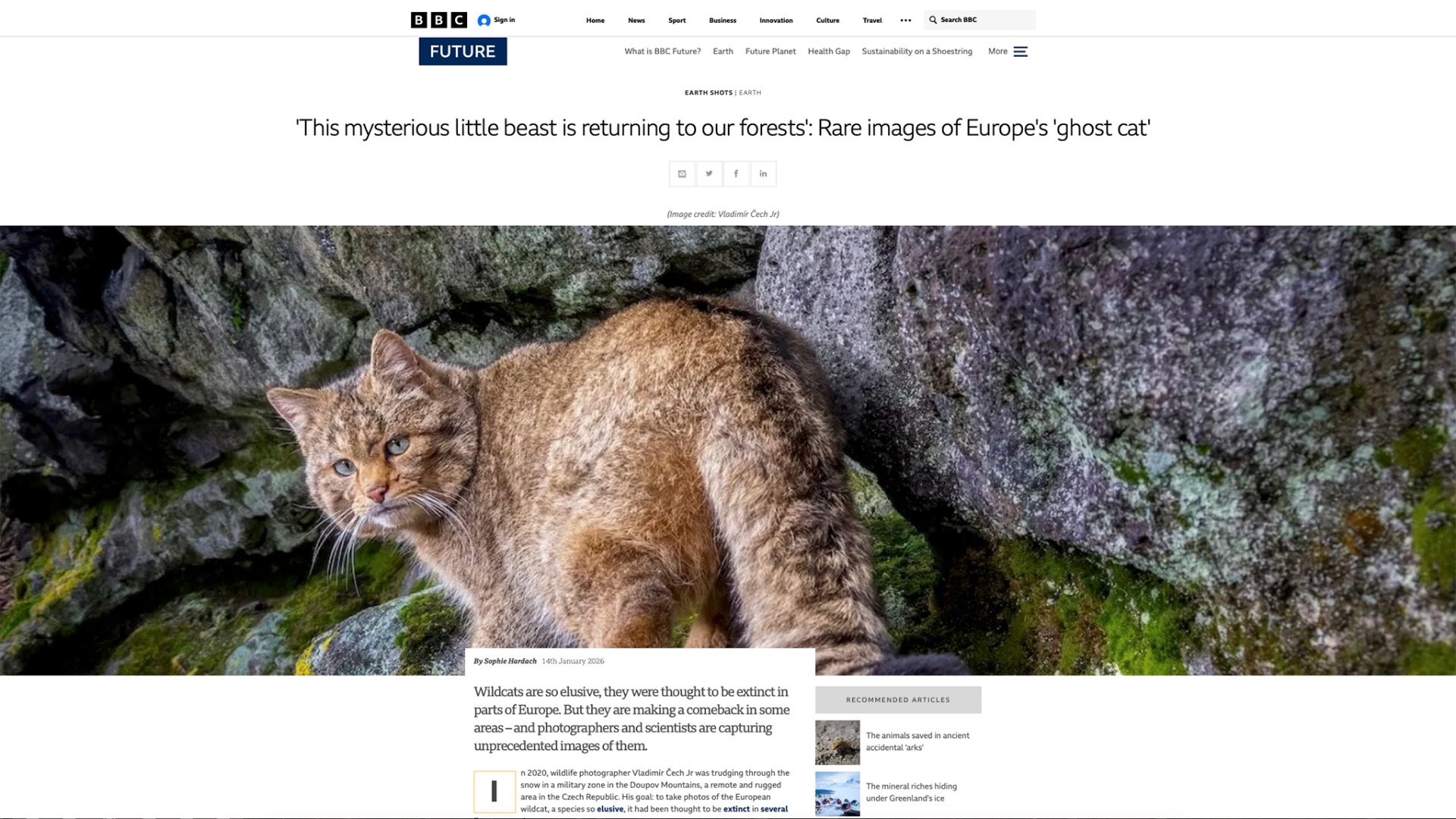The image size is (1456, 819).
Task: Click the BBC logo
Action: point(438,20)
